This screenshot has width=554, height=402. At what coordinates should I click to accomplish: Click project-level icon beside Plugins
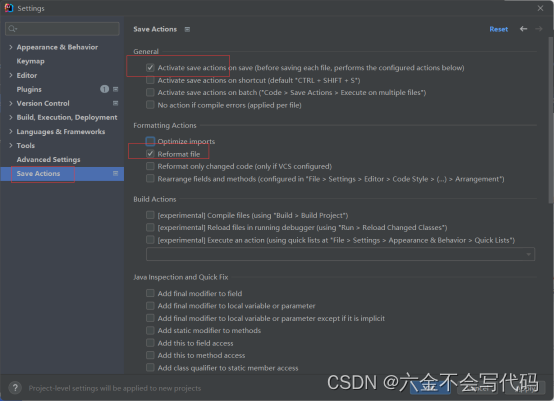click(115, 89)
